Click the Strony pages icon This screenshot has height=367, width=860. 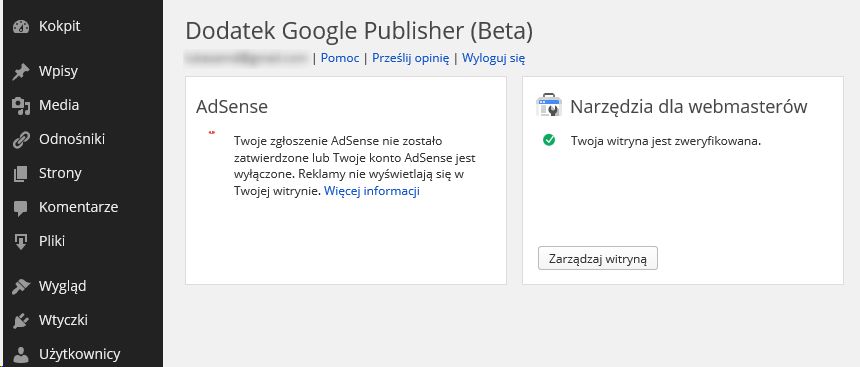(21, 174)
